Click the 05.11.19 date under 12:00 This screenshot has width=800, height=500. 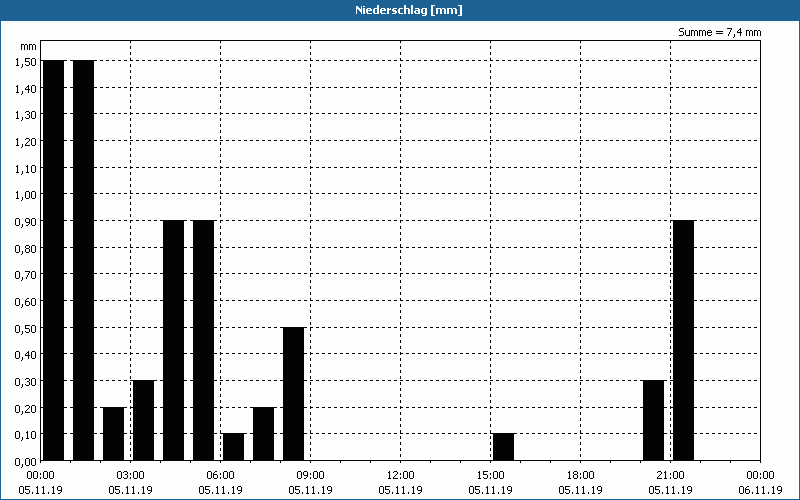(401, 490)
